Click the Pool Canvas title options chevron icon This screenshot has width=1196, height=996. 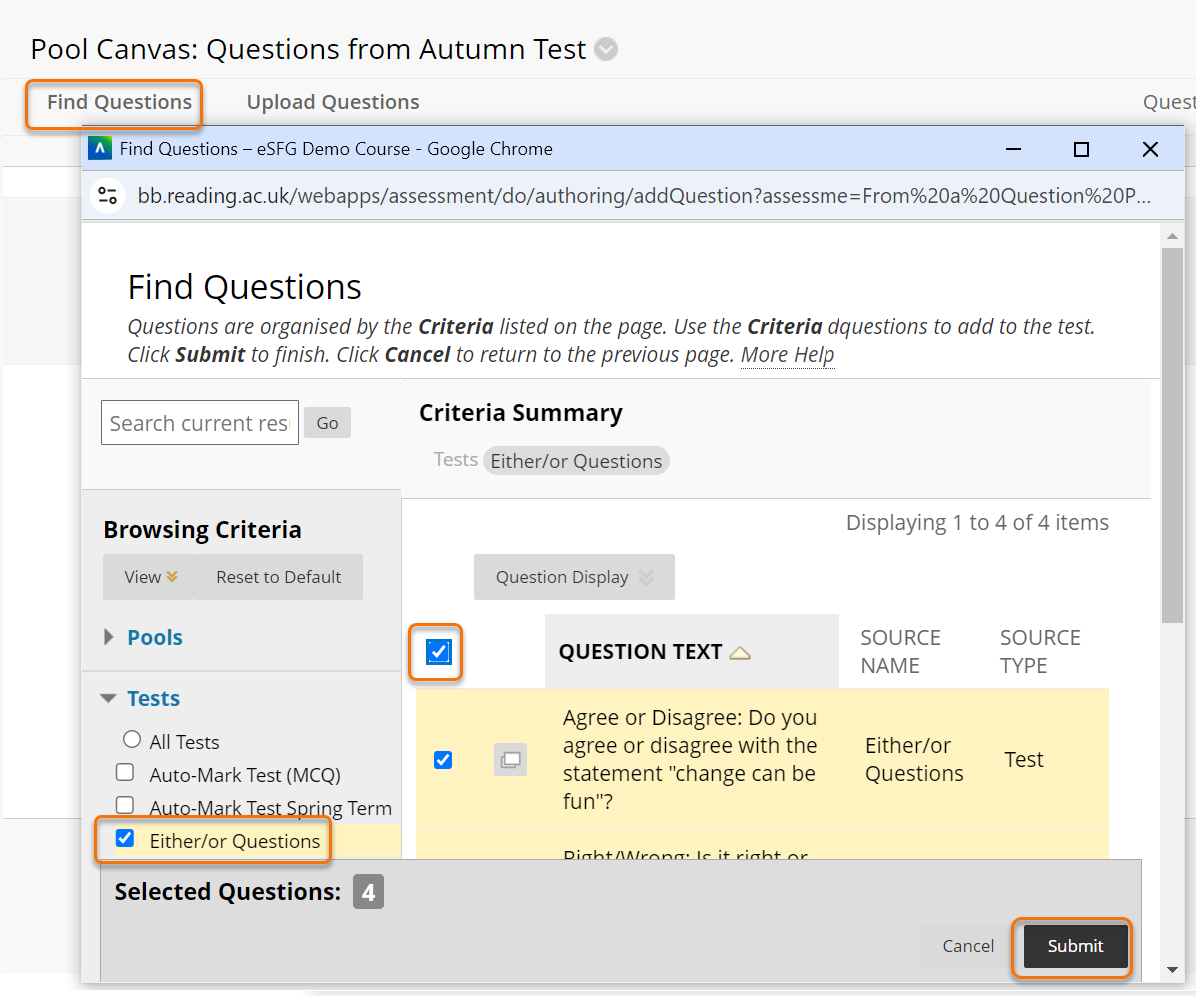[x=606, y=49]
